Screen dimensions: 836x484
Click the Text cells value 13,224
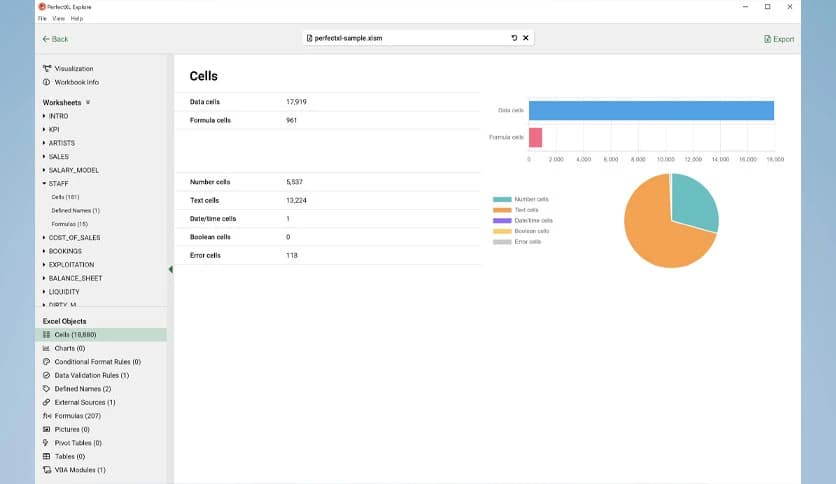click(x=296, y=200)
